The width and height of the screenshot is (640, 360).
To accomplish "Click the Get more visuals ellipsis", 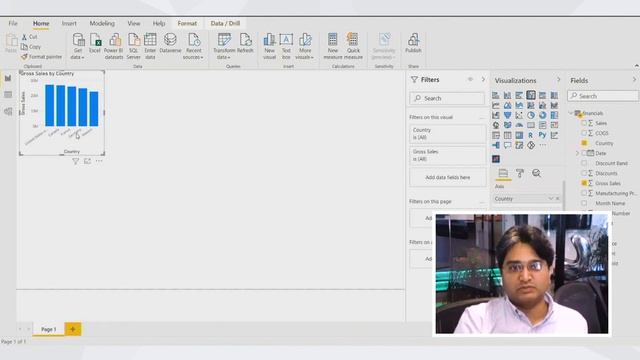I will 542,145.
